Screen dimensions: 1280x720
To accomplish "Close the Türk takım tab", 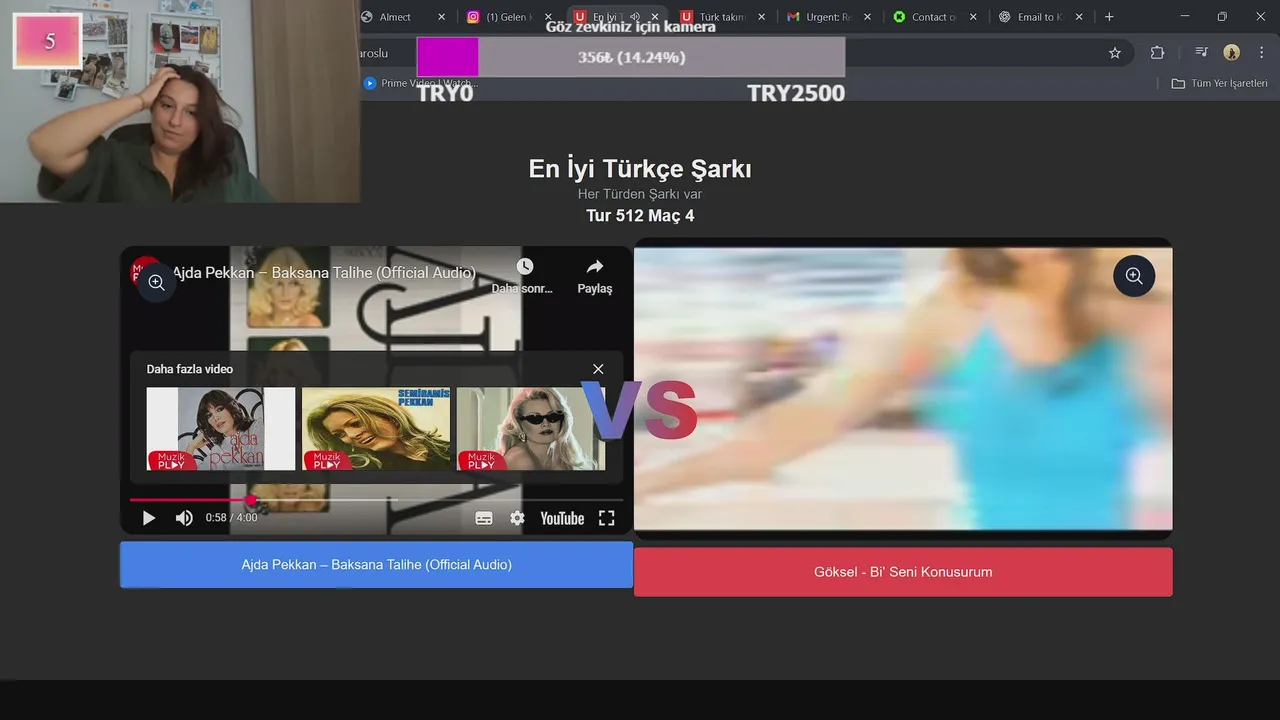I will click(761, 17).
